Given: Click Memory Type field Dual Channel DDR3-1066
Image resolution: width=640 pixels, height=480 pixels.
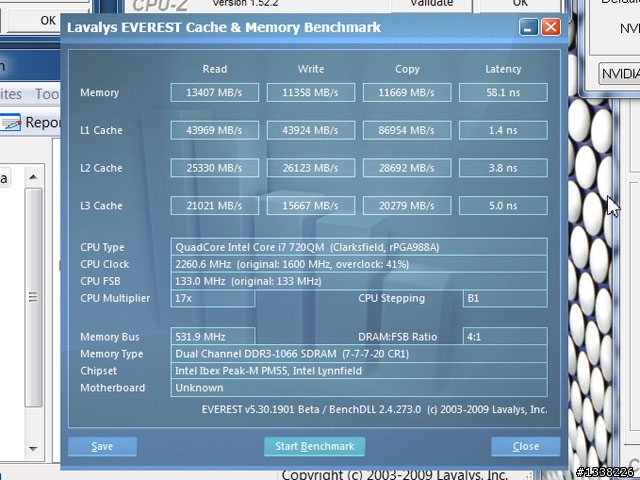Looking at the screenshot, I should 359,353.
